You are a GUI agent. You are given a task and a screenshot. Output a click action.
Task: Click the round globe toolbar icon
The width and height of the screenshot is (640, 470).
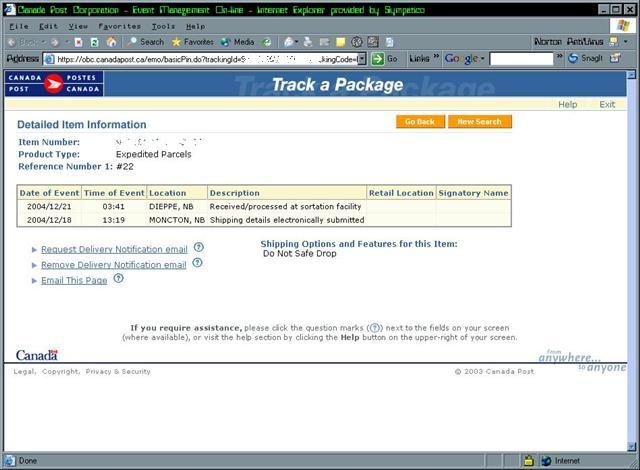357,42
